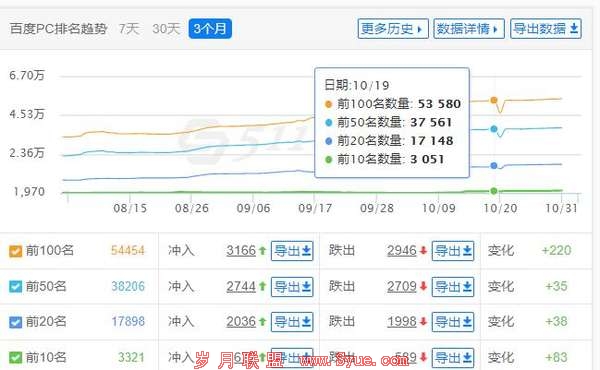Export 前100名 跌出 data
This screenshot has height=370, width=600.
tap(453, 251)
